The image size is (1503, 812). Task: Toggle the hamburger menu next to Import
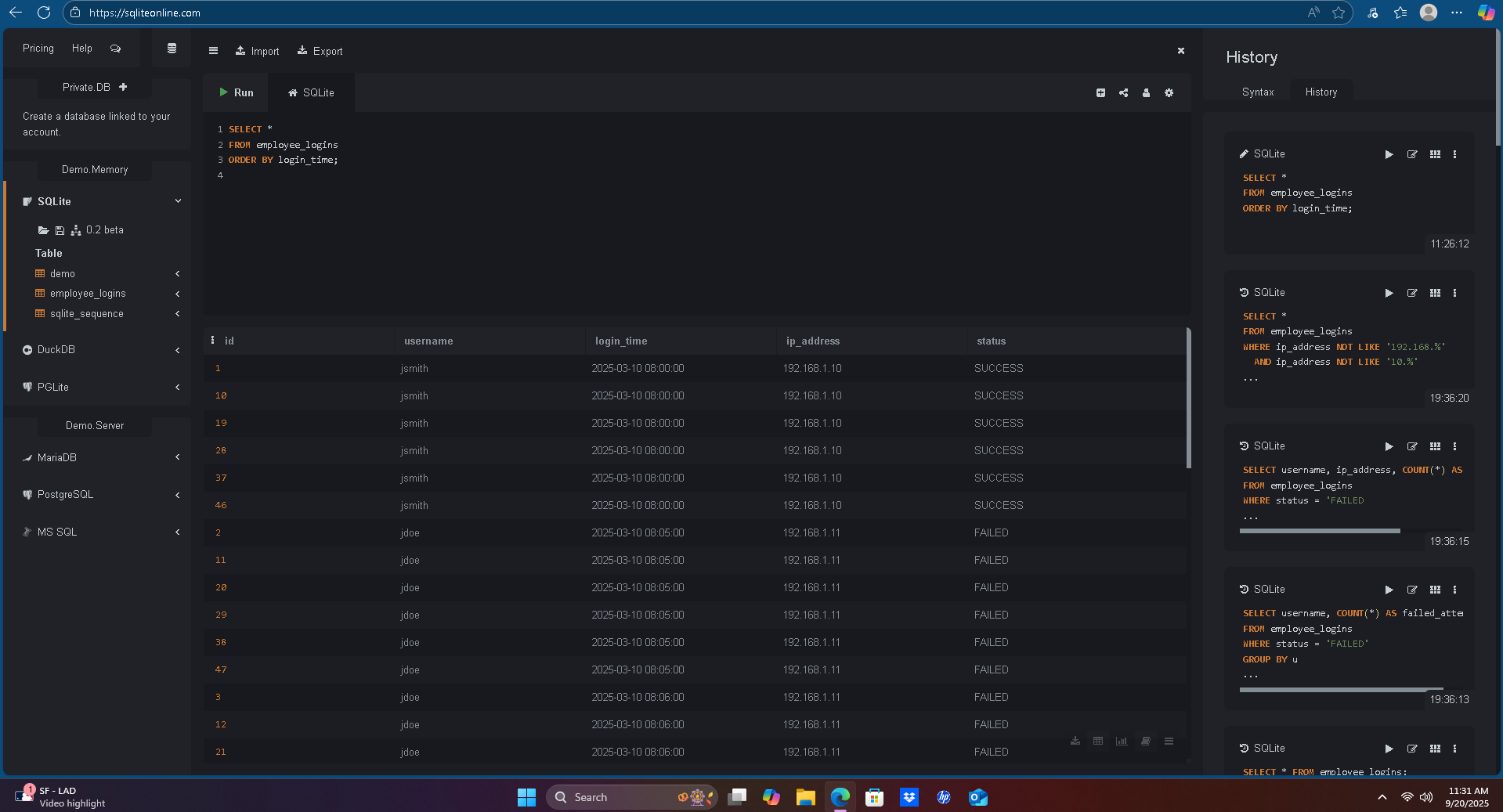click(213, 51)
